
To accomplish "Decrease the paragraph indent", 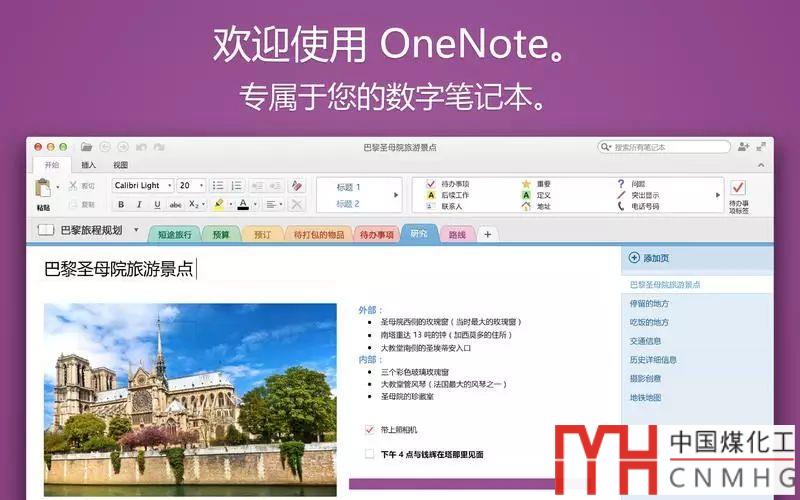I will pos(257,185).
